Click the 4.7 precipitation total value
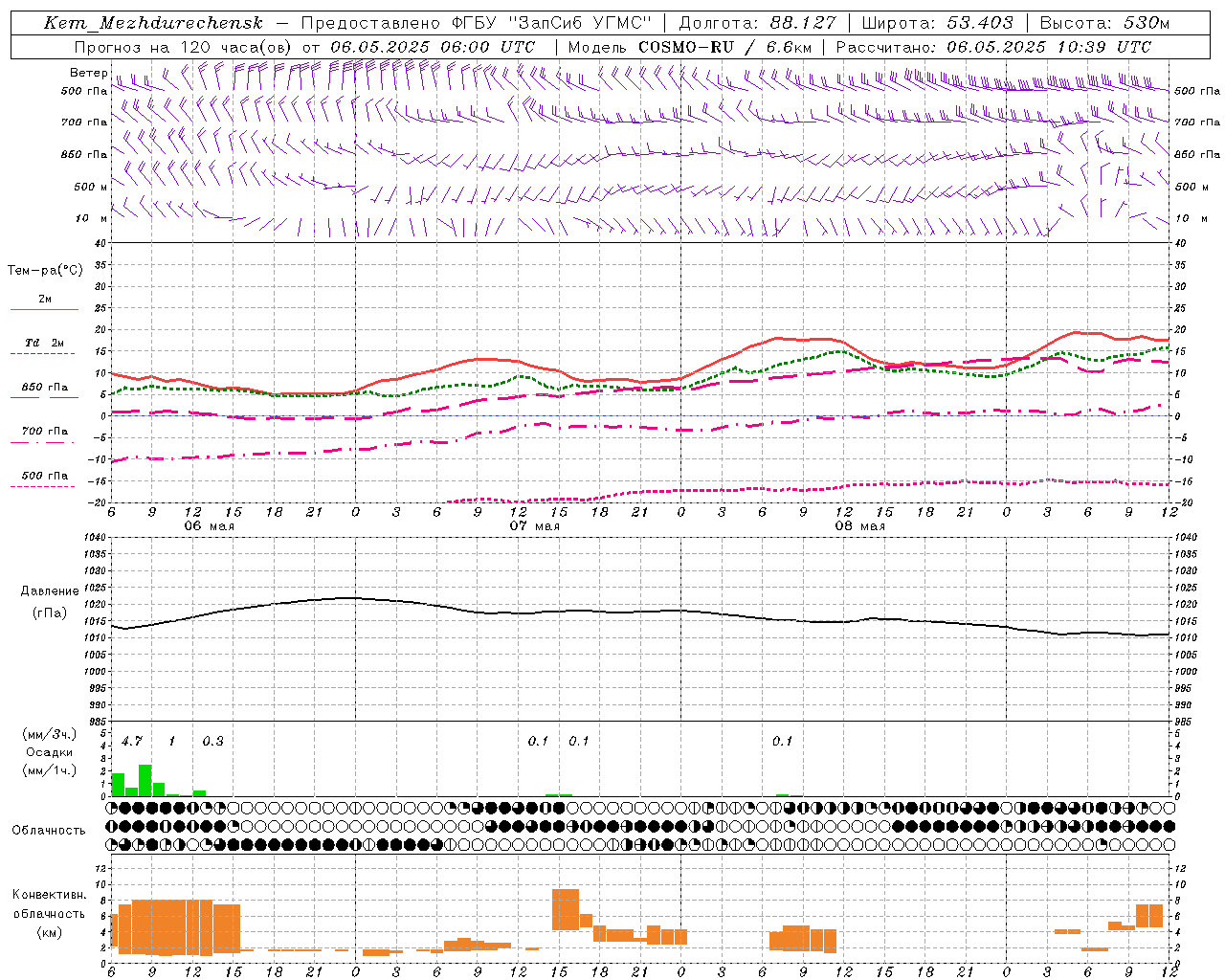 (x=131, y=742)
